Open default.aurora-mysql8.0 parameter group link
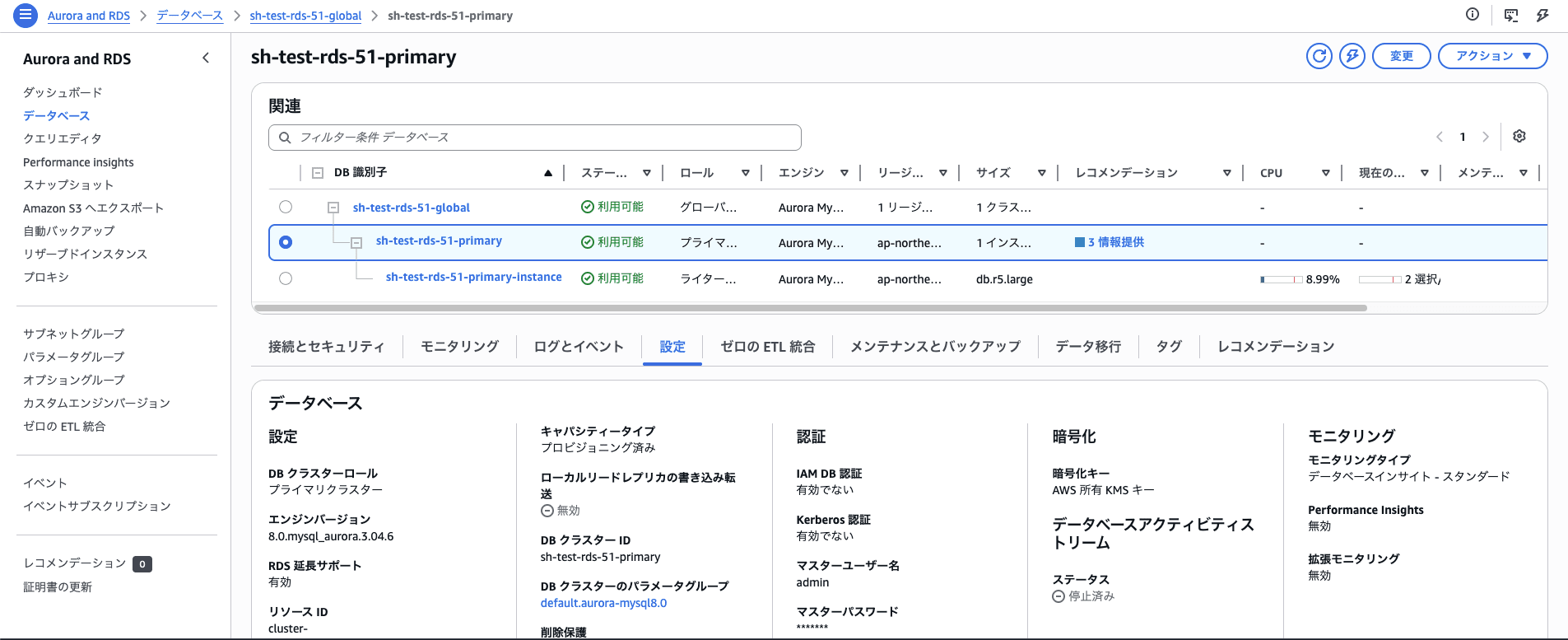The width and height of the screenshot is (1568, 640). coord(603,603)
